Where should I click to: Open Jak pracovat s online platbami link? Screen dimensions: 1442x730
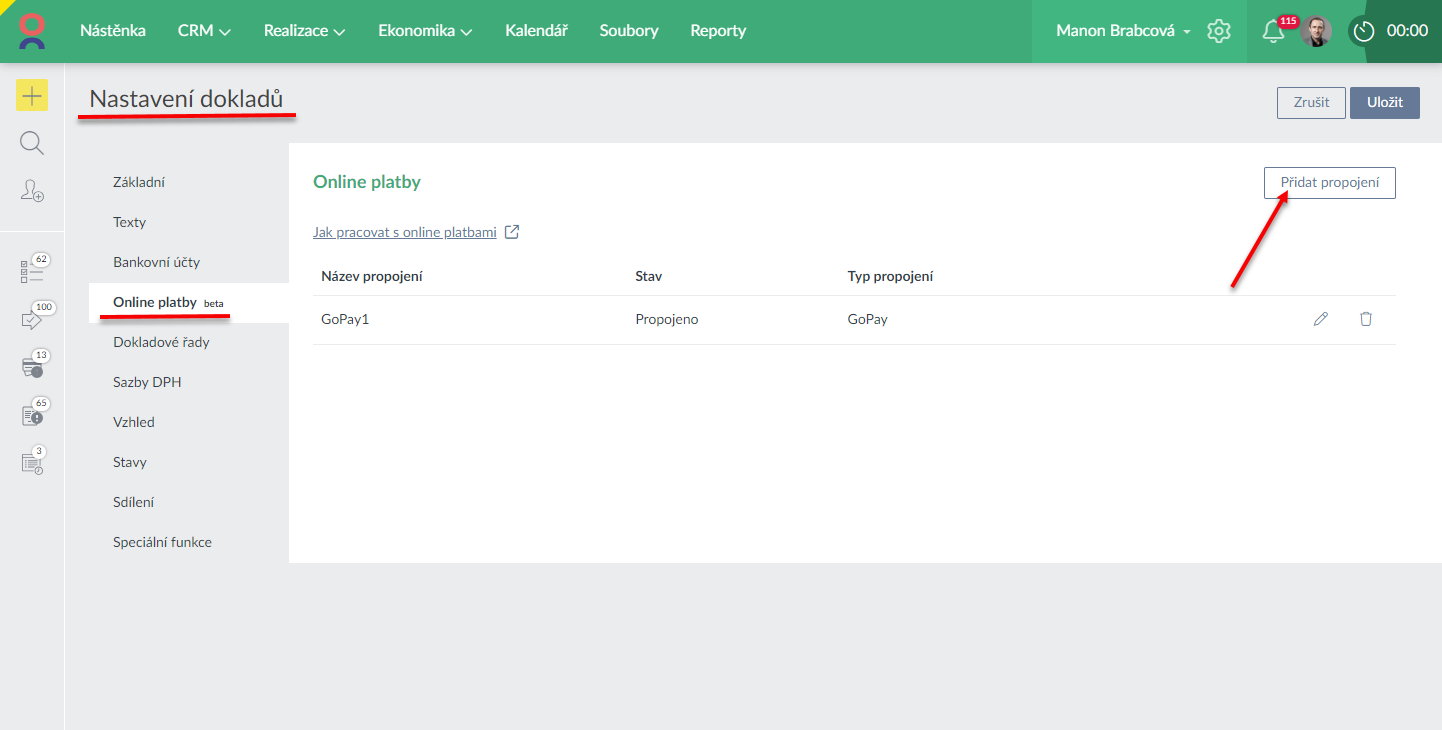click(405, 232)
